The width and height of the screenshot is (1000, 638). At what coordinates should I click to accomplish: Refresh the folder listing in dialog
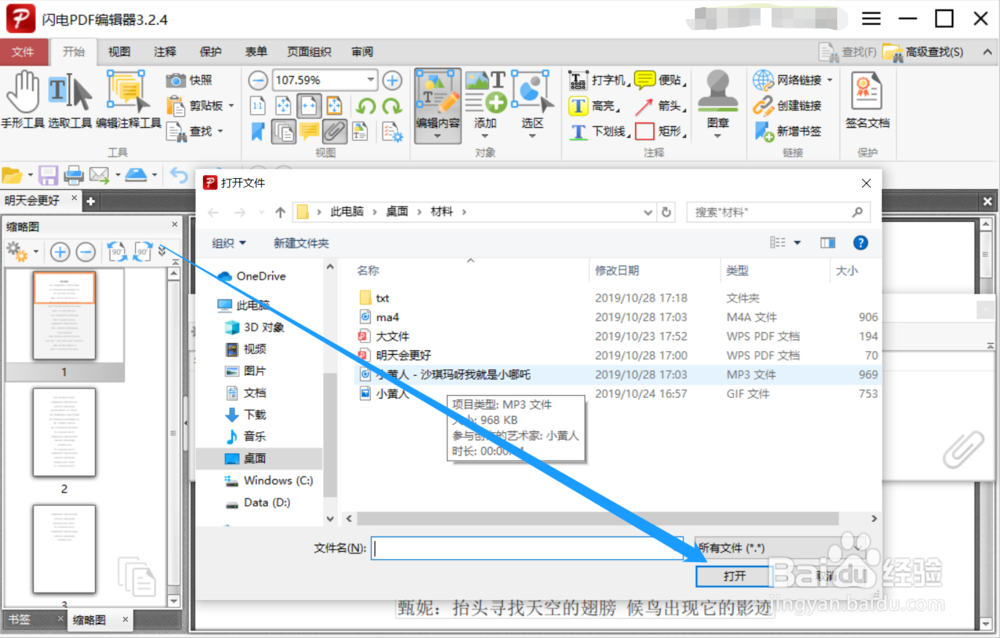666,212
